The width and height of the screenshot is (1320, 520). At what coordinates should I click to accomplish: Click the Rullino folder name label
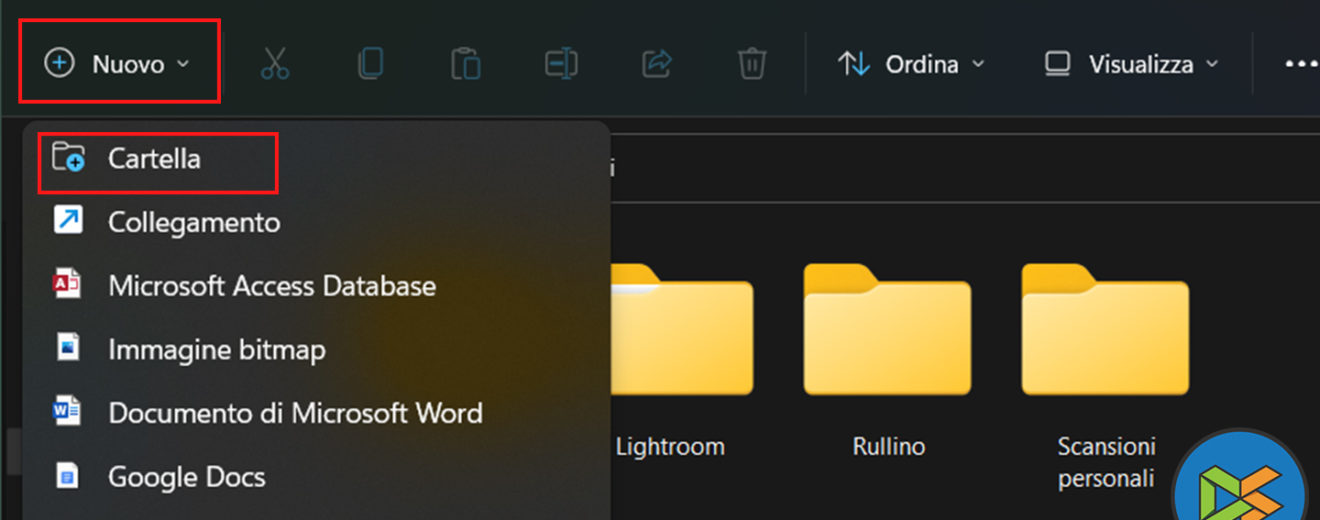(889, 446)
